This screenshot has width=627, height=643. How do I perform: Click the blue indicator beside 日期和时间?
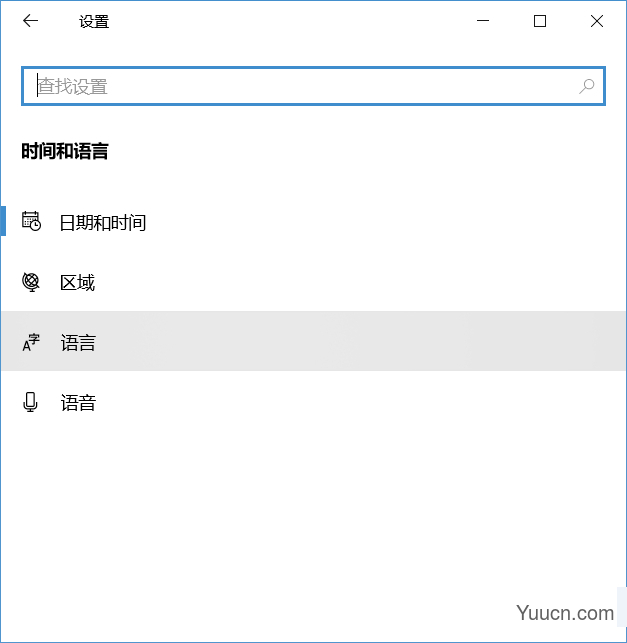(3, 221)
